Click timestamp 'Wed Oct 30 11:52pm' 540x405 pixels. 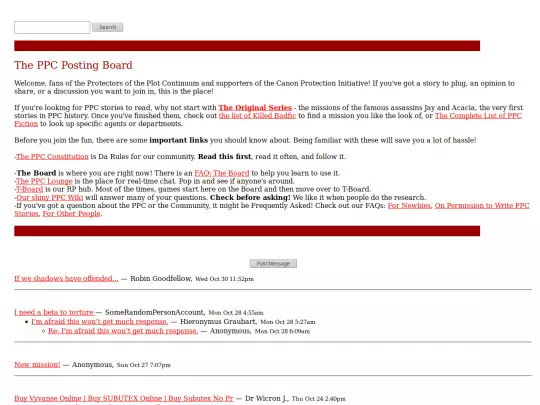[x=225, y=279]
